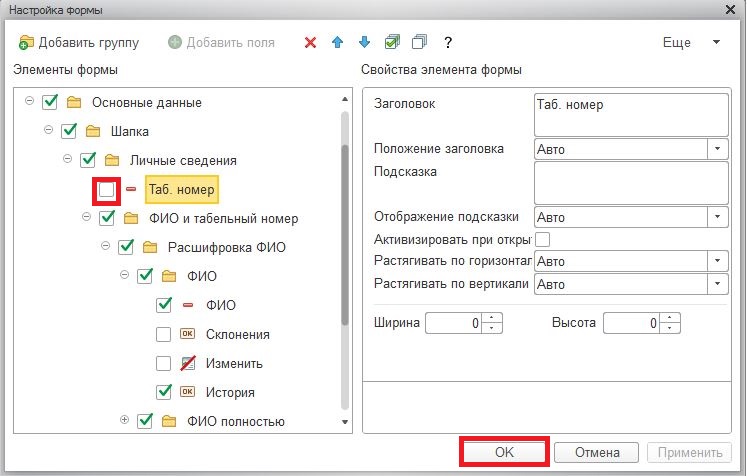747x476 pixels.
Task: Click the Изменить crossed picture icon
Action: (x=188, y=363)
